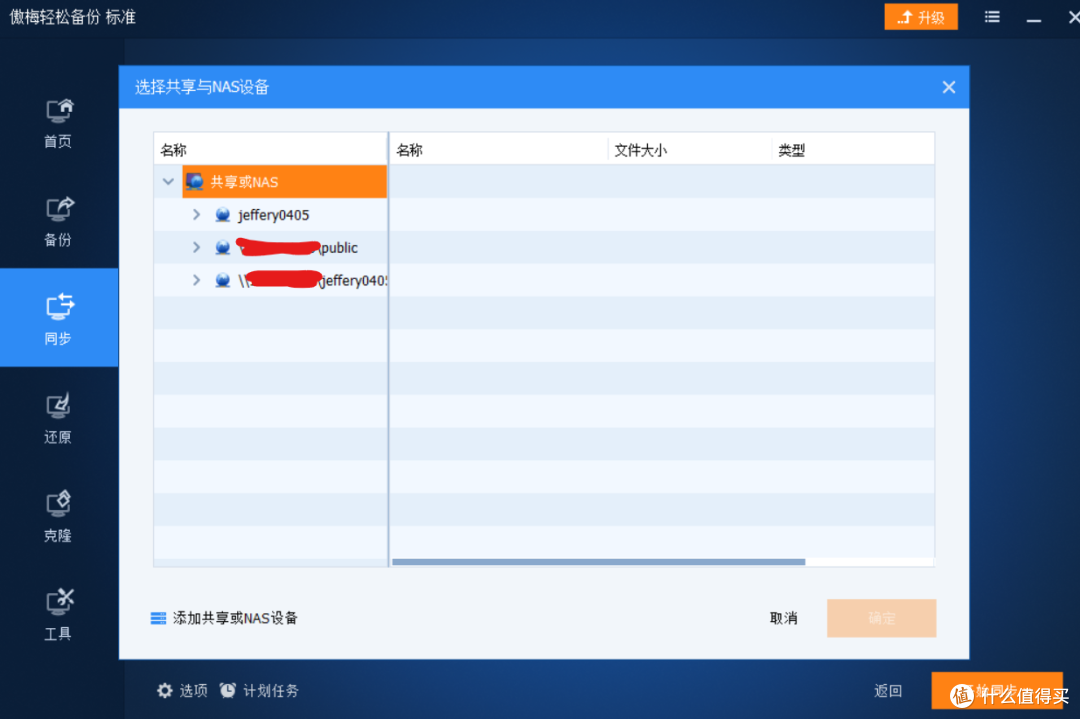
Task: Click the globe icon beside jeffery0405
Action: point(222,215)
